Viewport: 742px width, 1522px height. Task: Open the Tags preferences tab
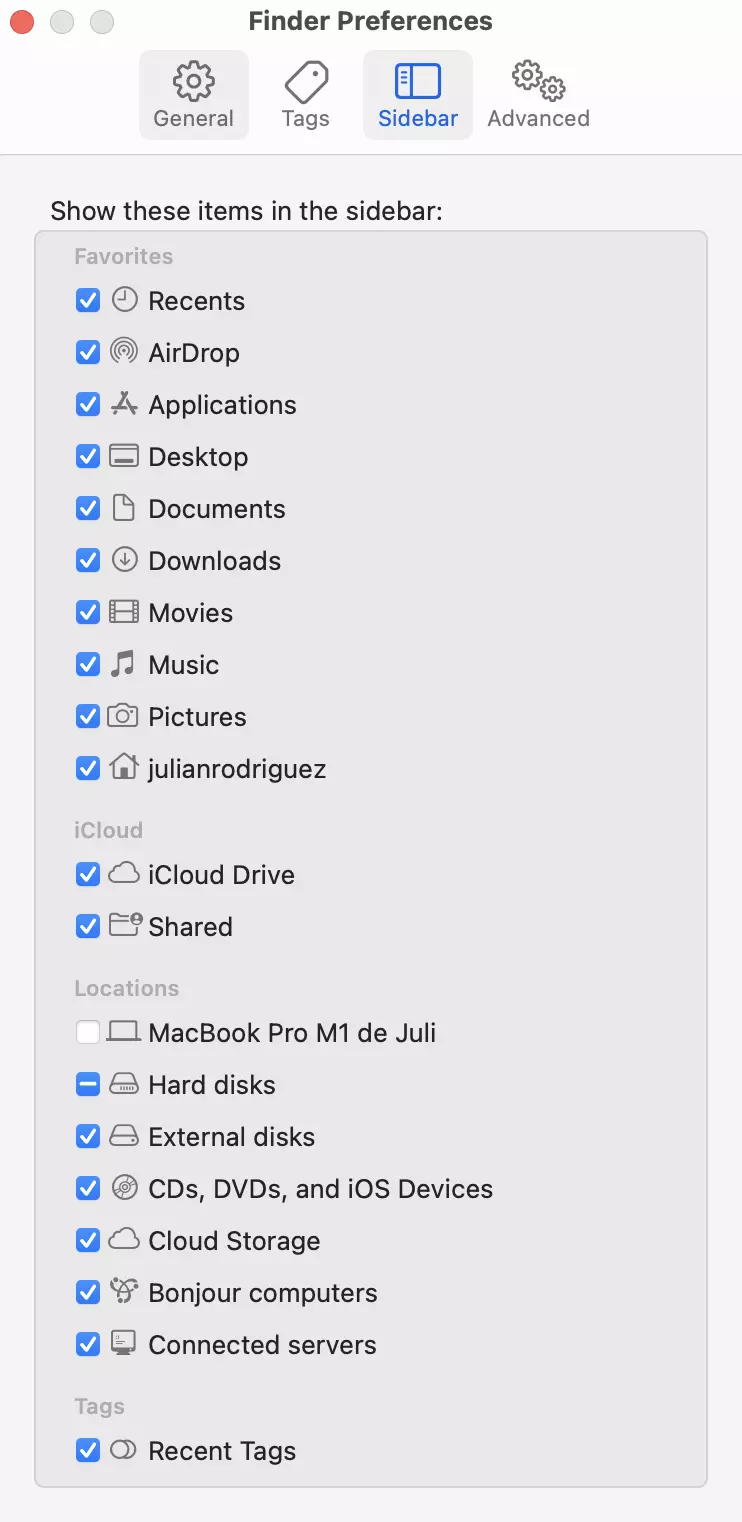[x=305, y=96]
